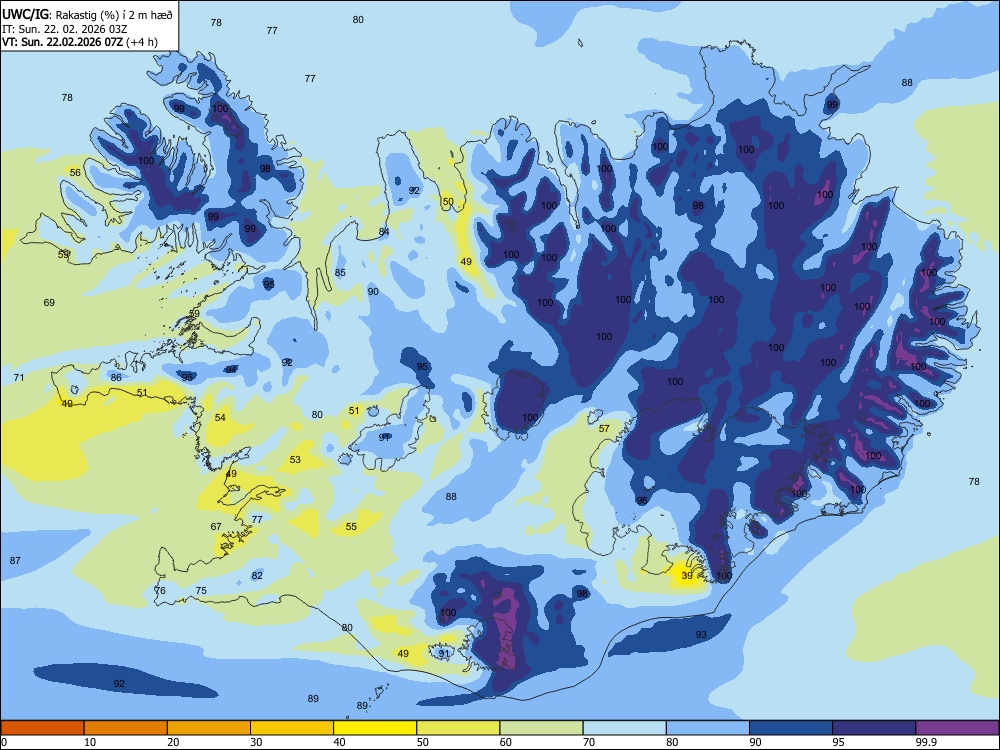This screenshot has height=750, width=1000.
Task: Select the dark blue 90–95 legend swatch
Action: (x=791, y=728)
